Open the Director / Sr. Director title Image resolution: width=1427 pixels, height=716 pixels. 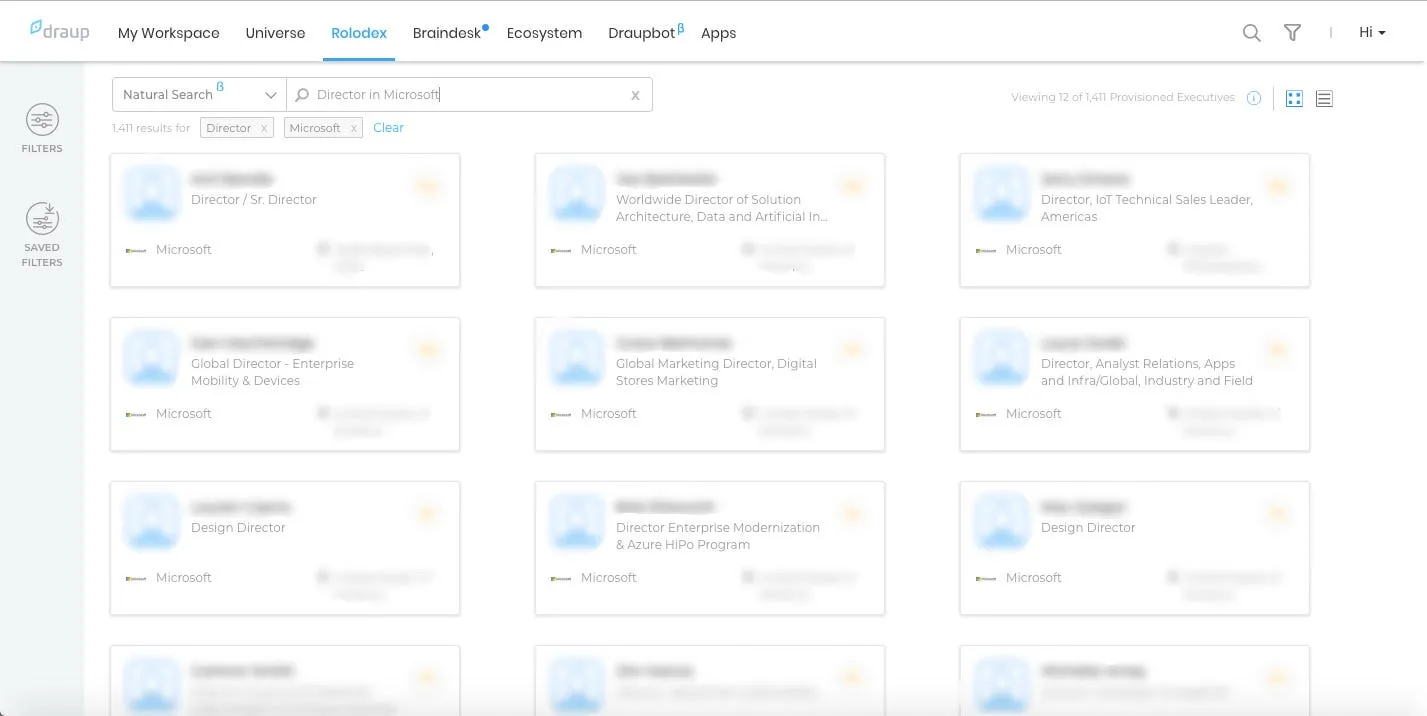pos(254,200)
